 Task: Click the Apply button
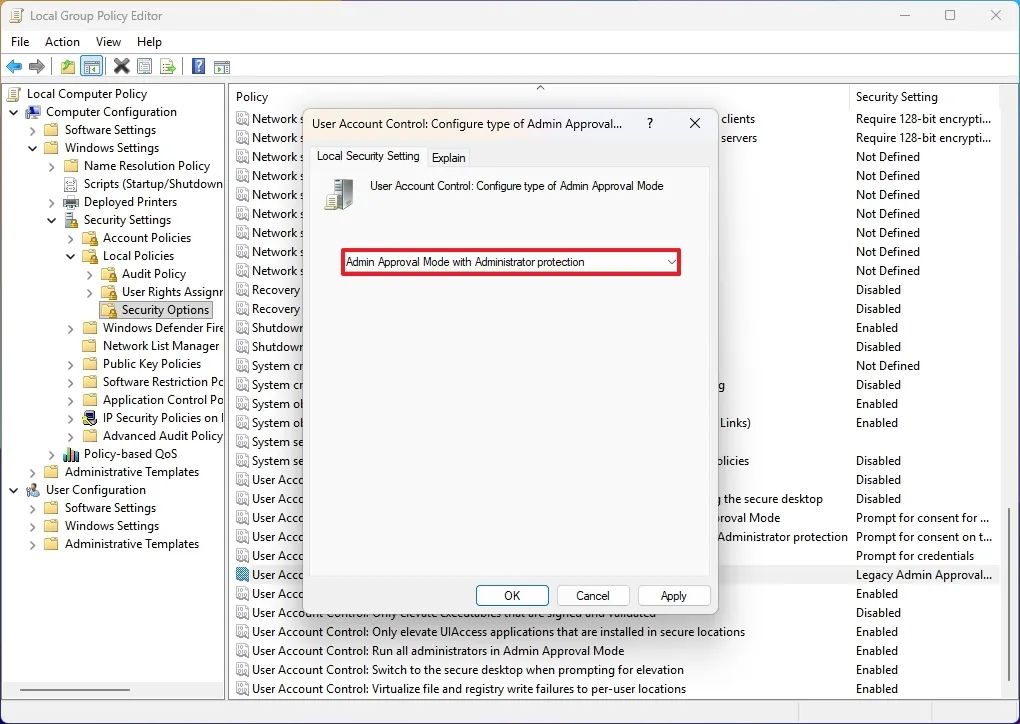tap(674, 595)
